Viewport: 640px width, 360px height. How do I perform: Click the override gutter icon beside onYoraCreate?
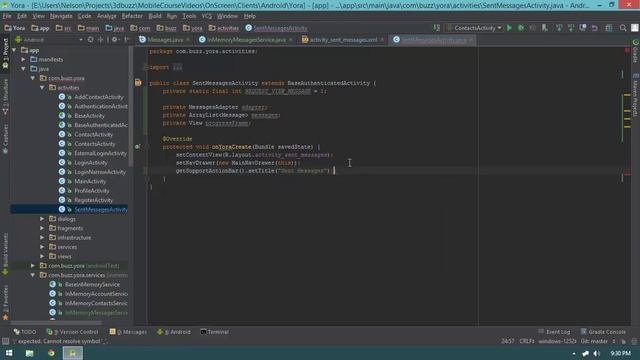(138, 147)
